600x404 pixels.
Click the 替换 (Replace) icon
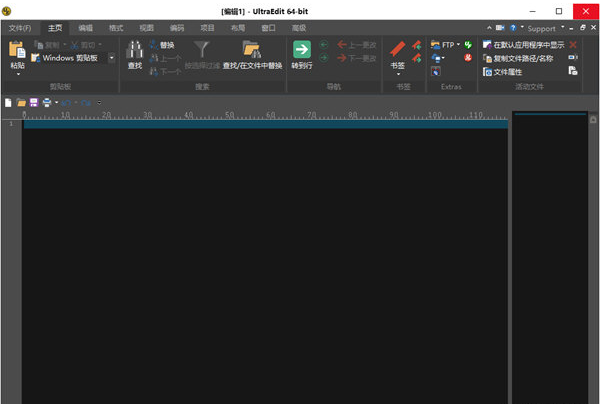tap(166, 45)
